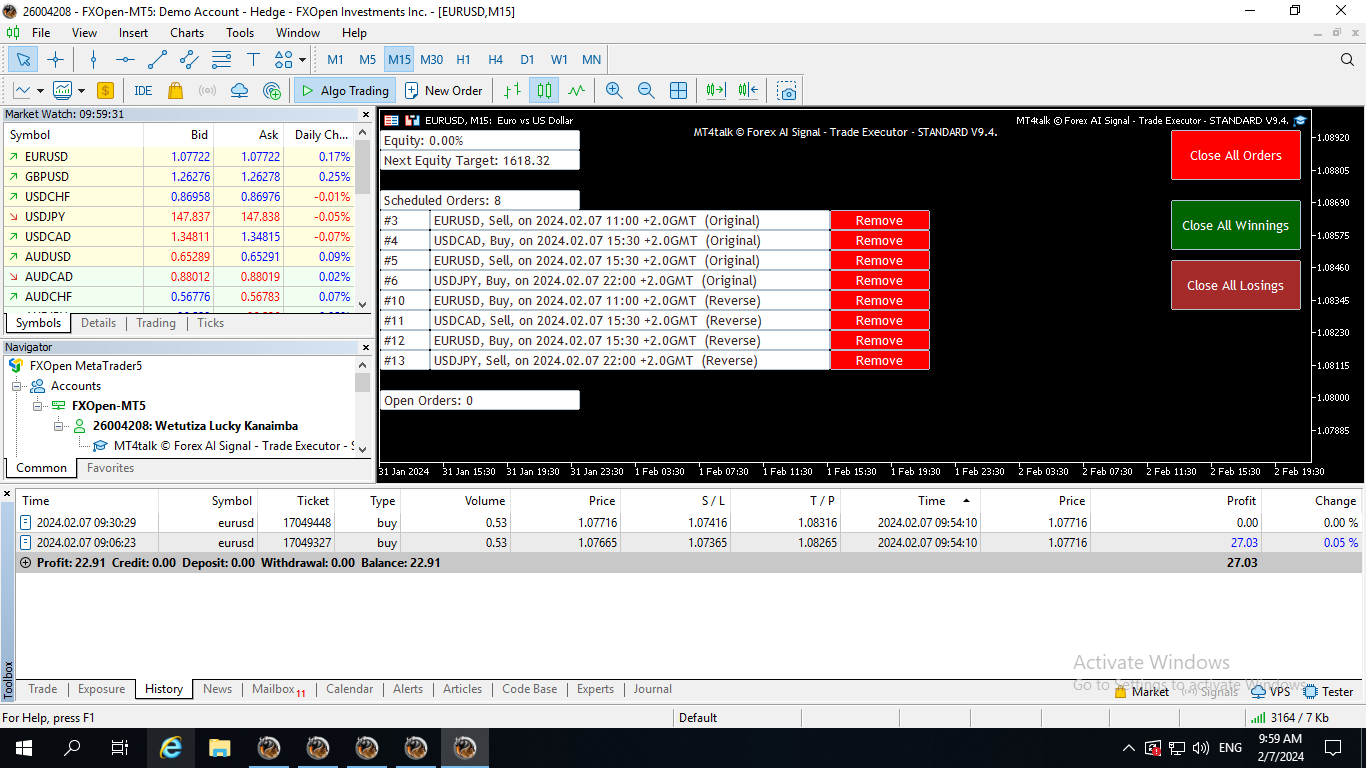Collapse the Accounts tree node
Viewport: 1366px width, 768px height.
17,386
